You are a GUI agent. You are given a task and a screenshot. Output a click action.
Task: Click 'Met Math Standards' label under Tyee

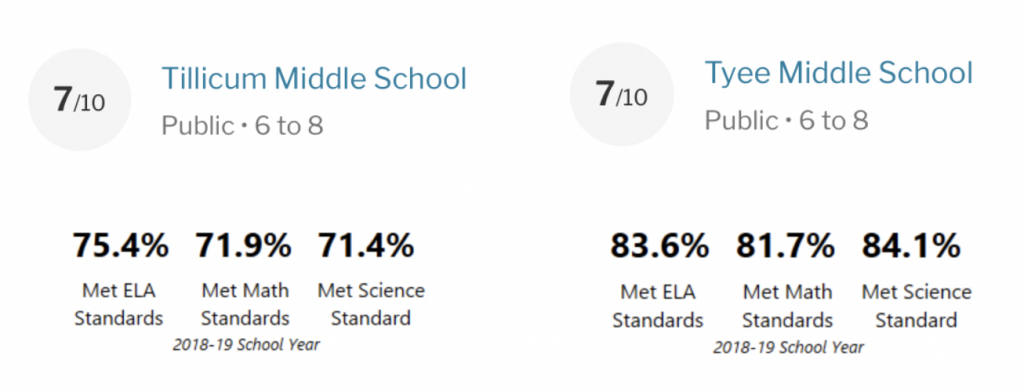(788, 306)
